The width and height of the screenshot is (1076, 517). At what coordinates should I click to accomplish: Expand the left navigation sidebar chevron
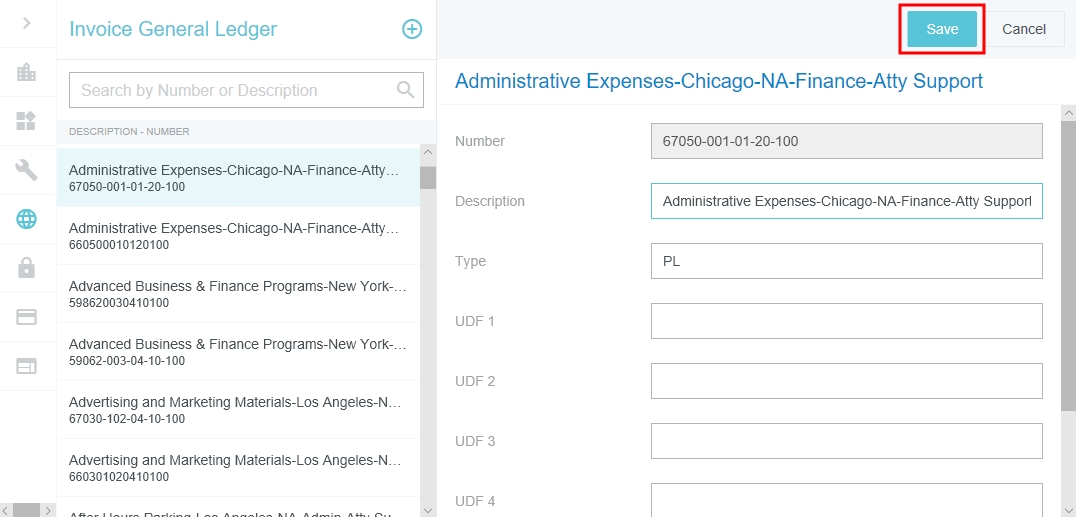coord(27,23)
